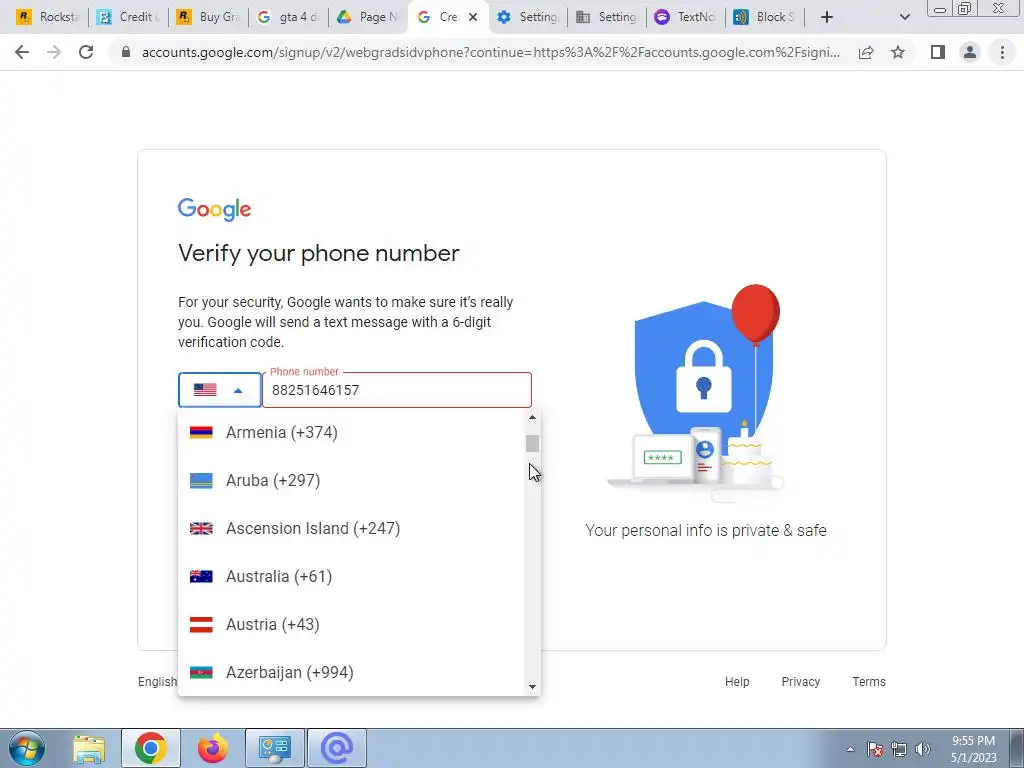This screenshot has width=1024, height=768.
Task: Open the Privacy link
Action: pyautogui.click(x=801, y=682)
